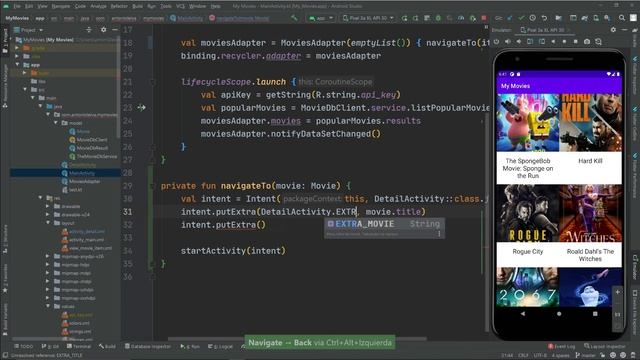Image resolution: width=640 pixels, height=360 pixels.
Task: Collapse the app module tree node
Action: (18, 64)
